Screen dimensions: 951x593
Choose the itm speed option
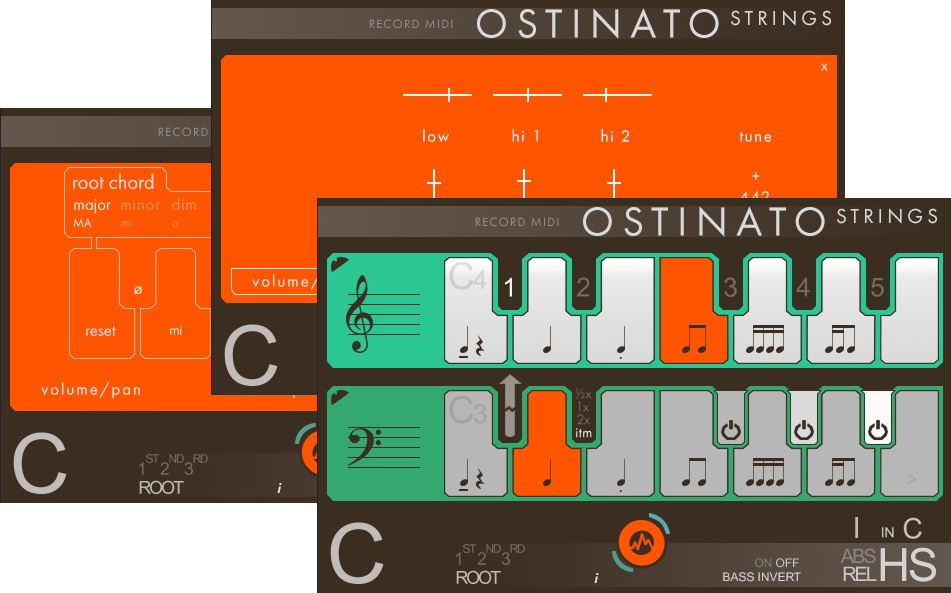pyautogui.click(x=583, y=433)
